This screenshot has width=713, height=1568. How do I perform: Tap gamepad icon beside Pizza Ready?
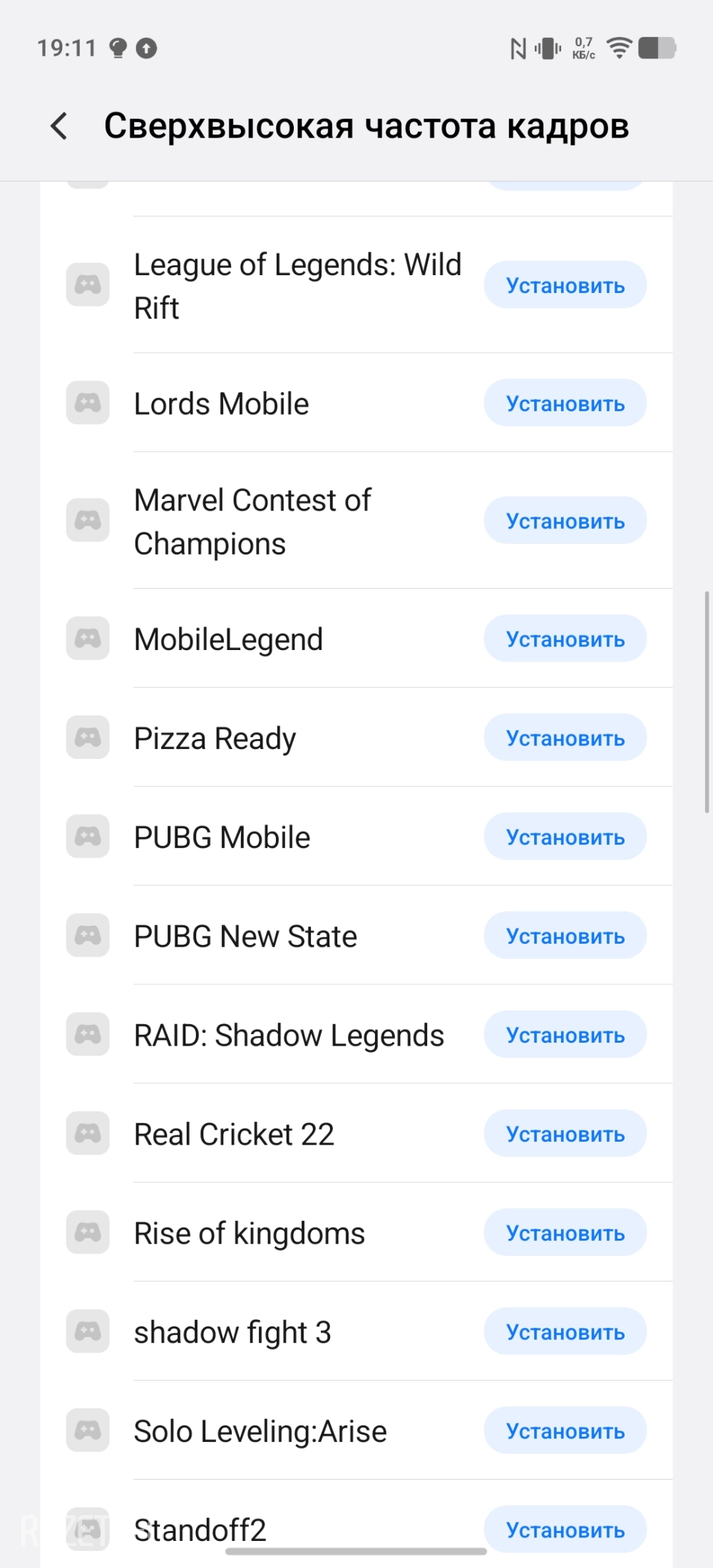click(x=88, y=738)
